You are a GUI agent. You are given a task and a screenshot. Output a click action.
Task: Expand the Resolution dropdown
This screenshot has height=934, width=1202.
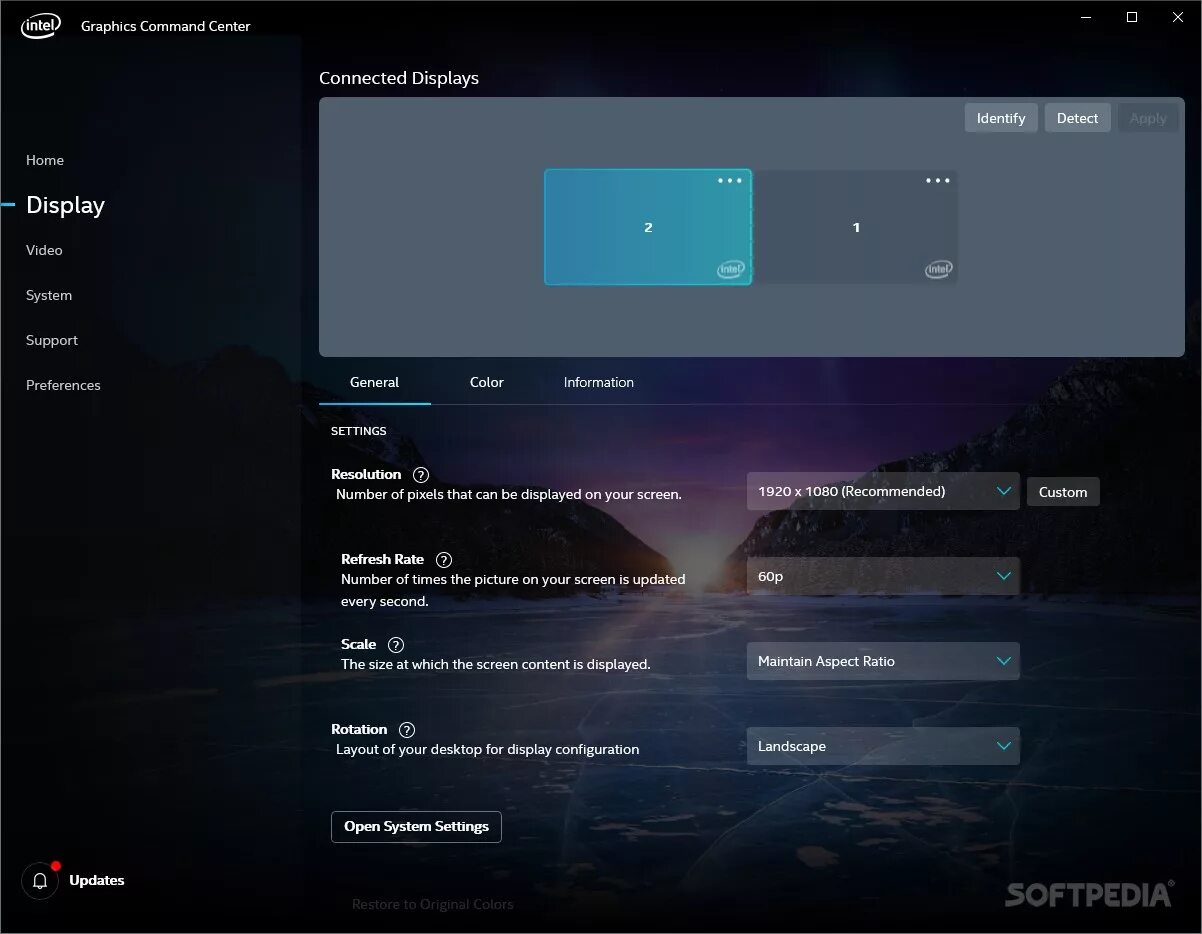point(883,491)
